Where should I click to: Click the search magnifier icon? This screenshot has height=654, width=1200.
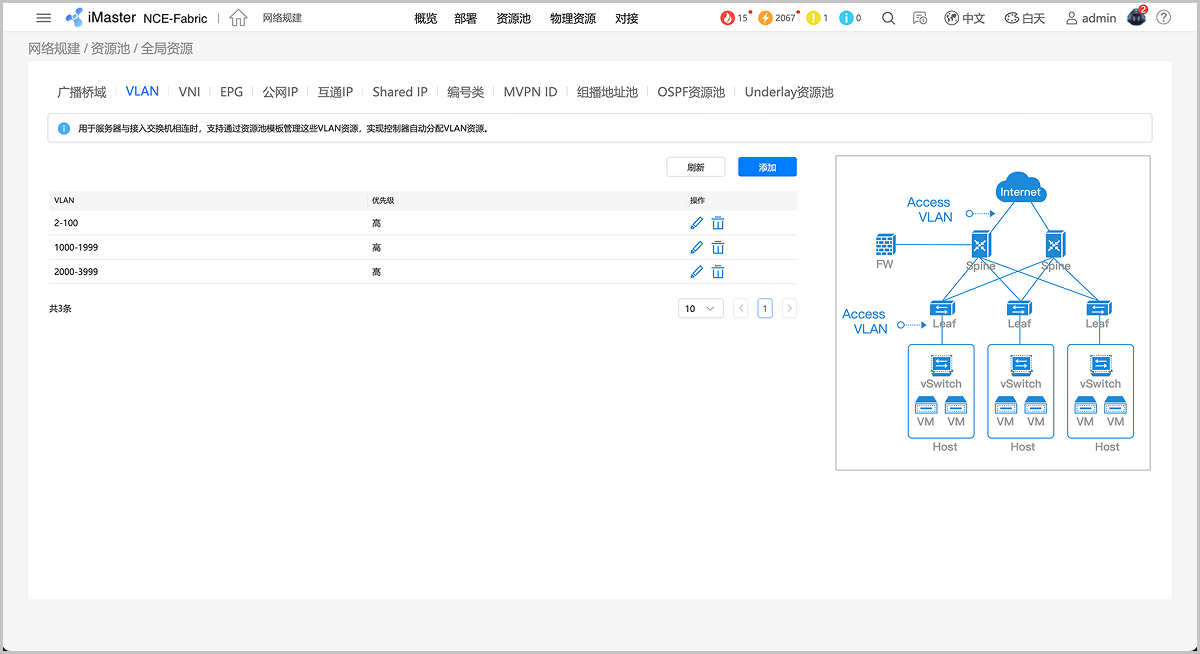[888, 18]
